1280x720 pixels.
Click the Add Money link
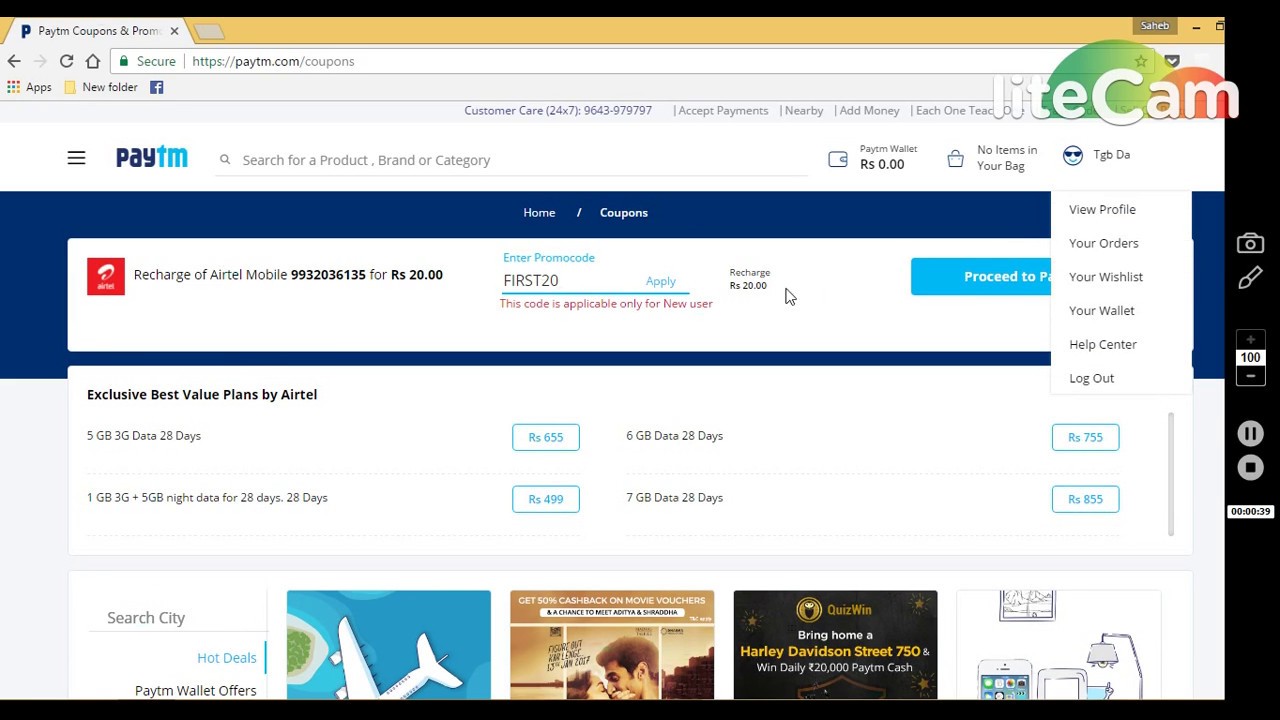pos(869,110)
